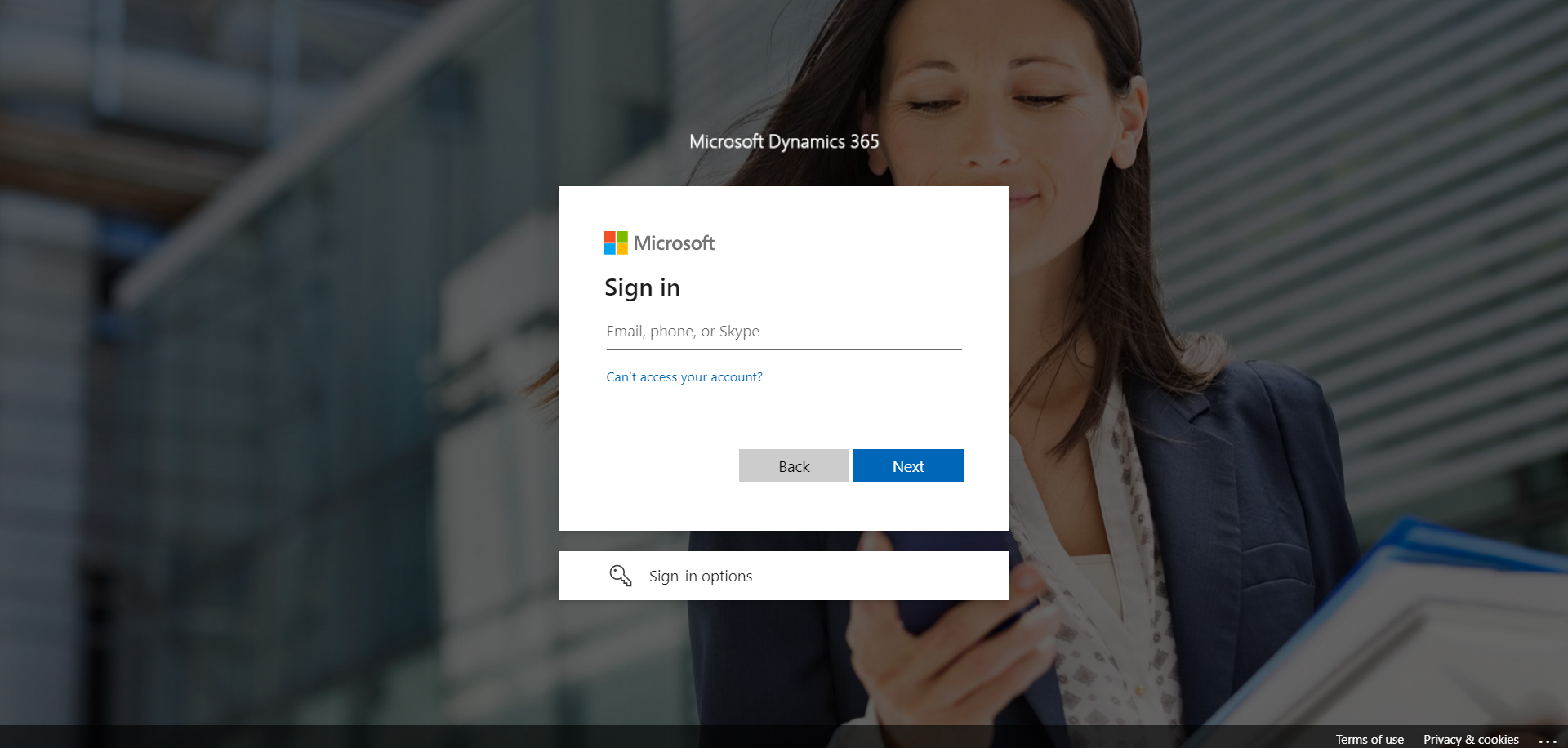Viewport: 1568px width, 748px height.
Task: Open Sign-in options
Action: 784,576
